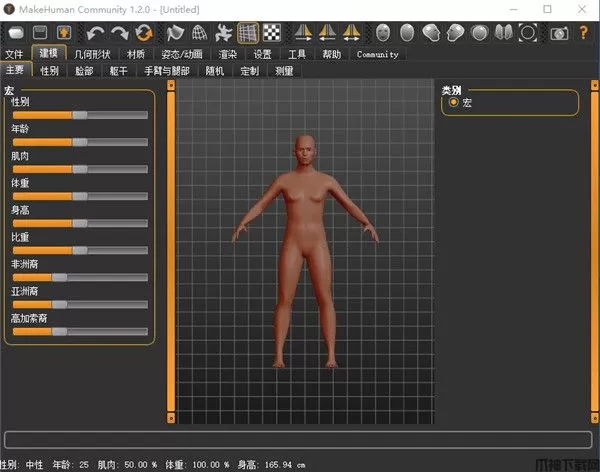Click the Redo arrow icon
The width and height of the screenshot is (600, 472).
pyautogui.click(x=119, y=33)
